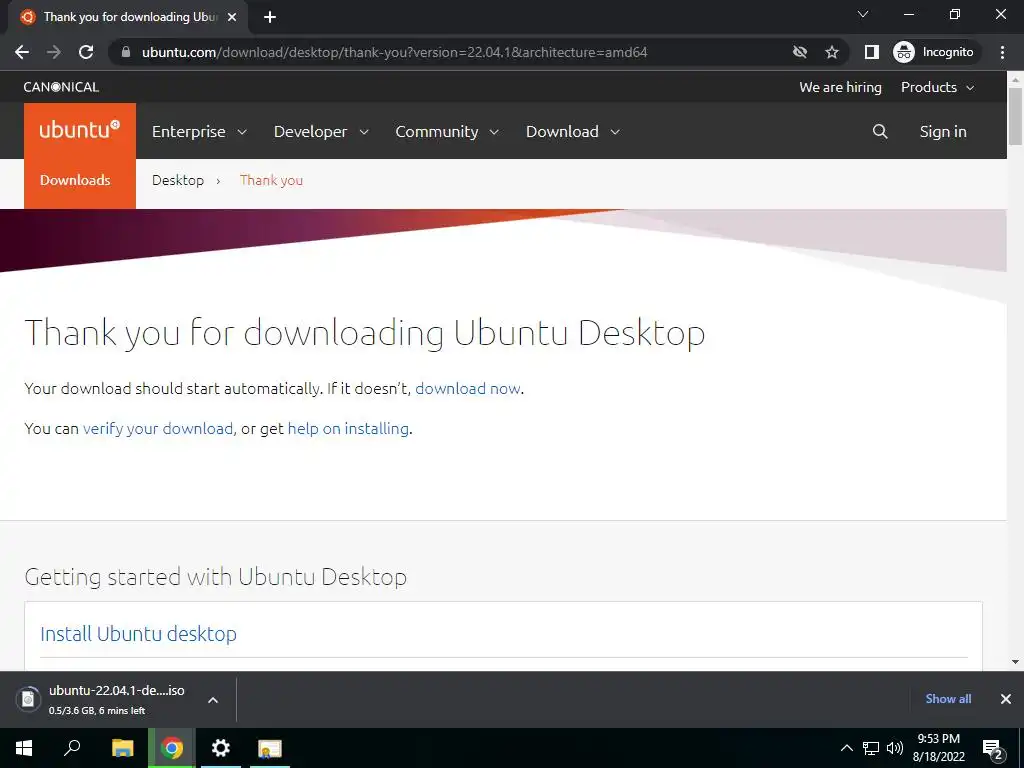The width and height of the screenshot is (1024, 768).
Task: Close the 'Thank you for downloading' tab
Action: [x=232, y=17]
